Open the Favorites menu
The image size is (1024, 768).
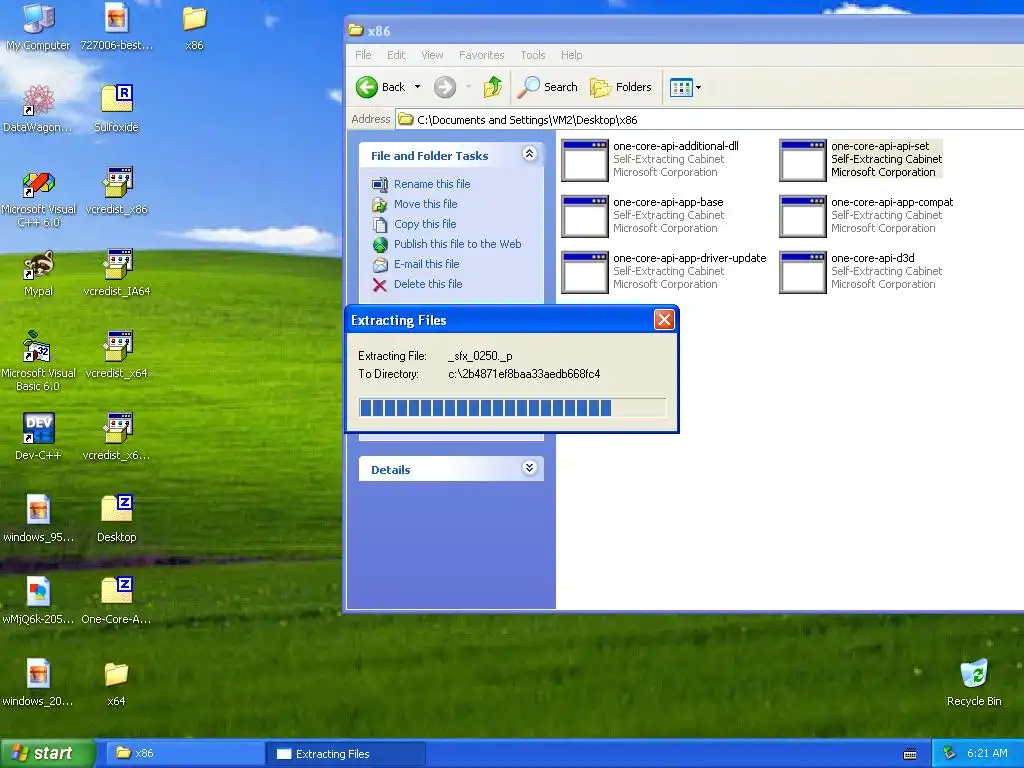pyautogui.click(x=481, y=55)
